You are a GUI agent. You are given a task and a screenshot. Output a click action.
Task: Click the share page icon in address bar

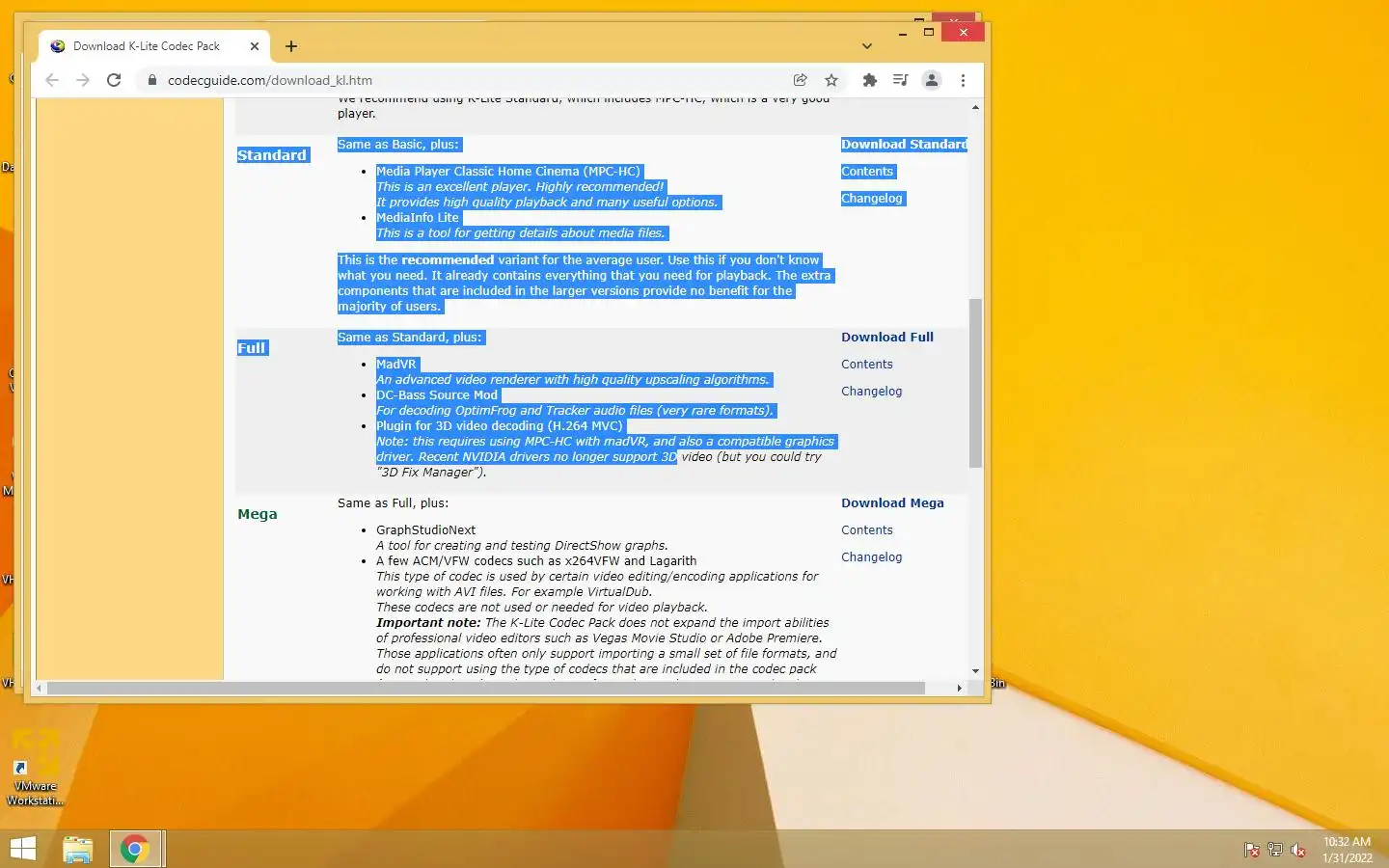point(800,80)
